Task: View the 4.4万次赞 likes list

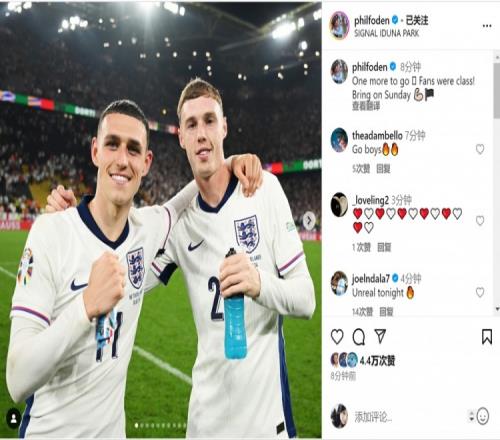Action: point(377,360)
